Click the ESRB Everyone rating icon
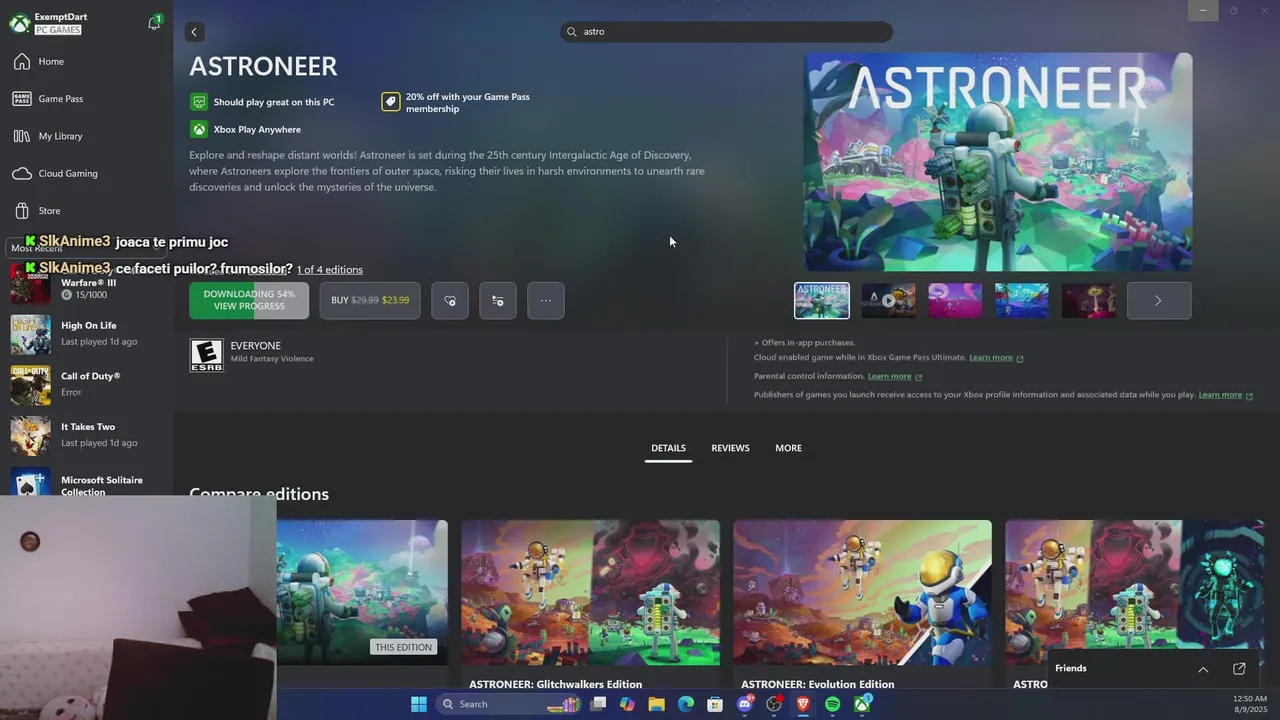The width and height of the screenshot is (1280, 720). click(206, 355)
